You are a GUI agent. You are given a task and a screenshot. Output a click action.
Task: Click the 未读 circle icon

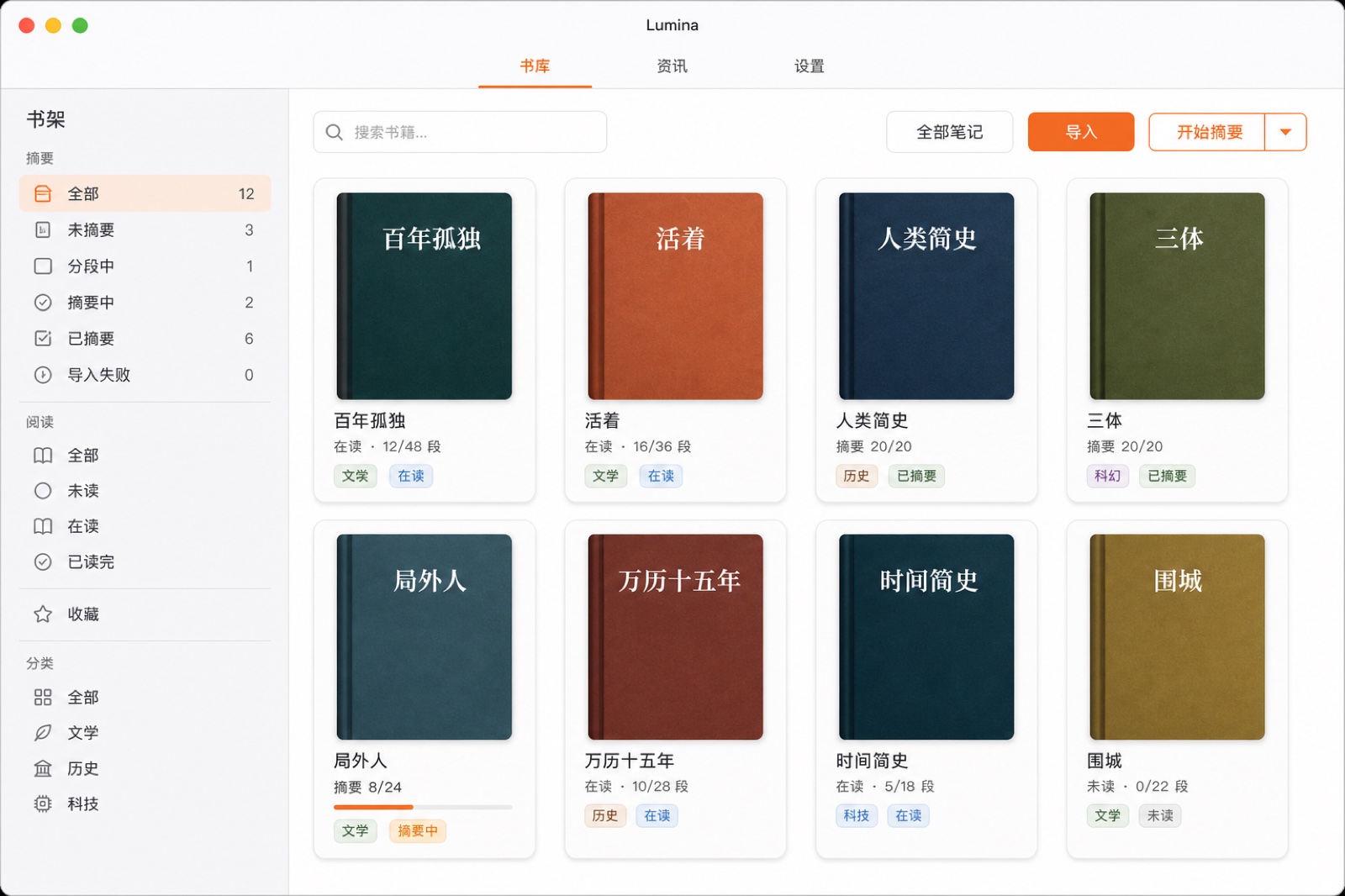tap(43, 491)
